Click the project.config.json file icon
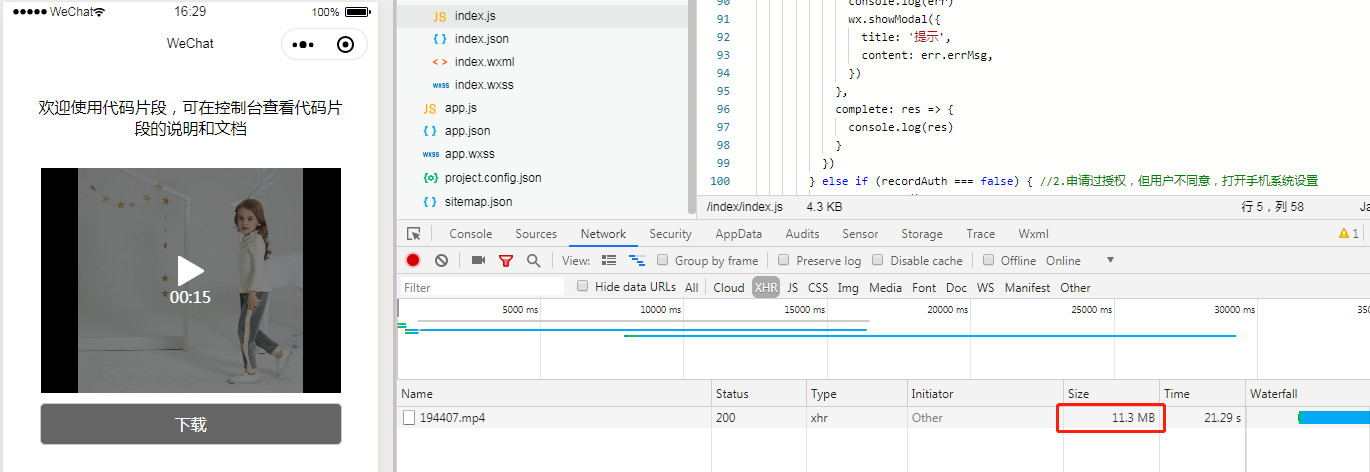The height and width of the screenshot is (472, 1370). coord(430,178)
